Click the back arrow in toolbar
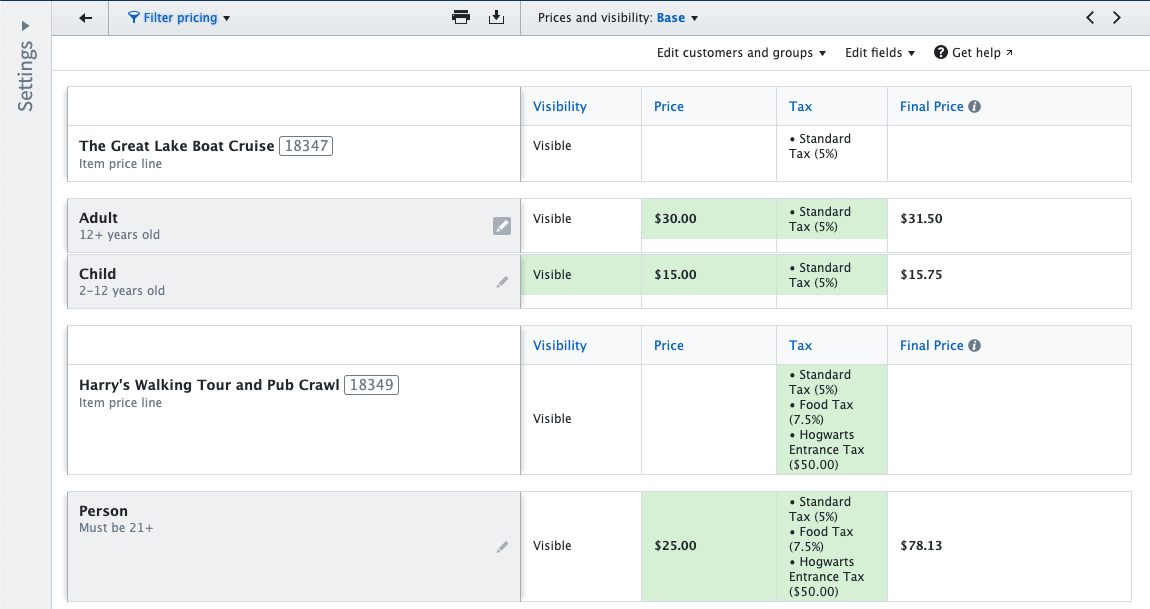The height and width of the screenshot is (609, 1150). 85,18
